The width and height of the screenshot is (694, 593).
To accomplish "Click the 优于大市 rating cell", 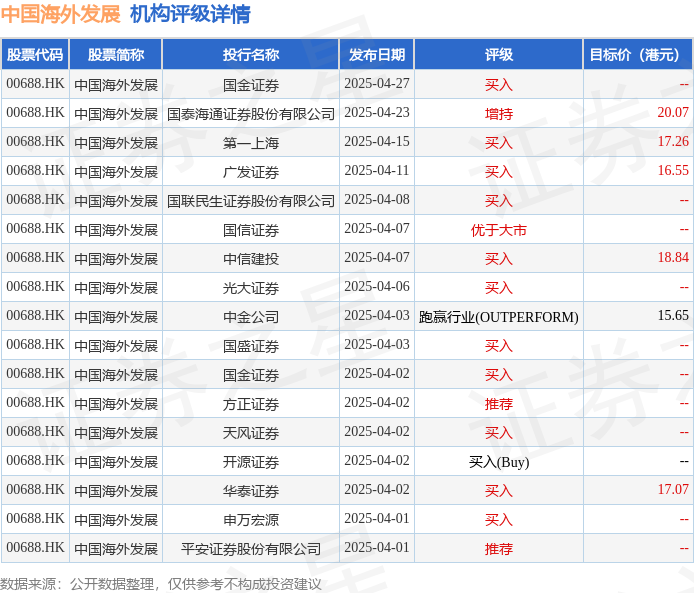I will pyautogui.click(x=499, y=230).
